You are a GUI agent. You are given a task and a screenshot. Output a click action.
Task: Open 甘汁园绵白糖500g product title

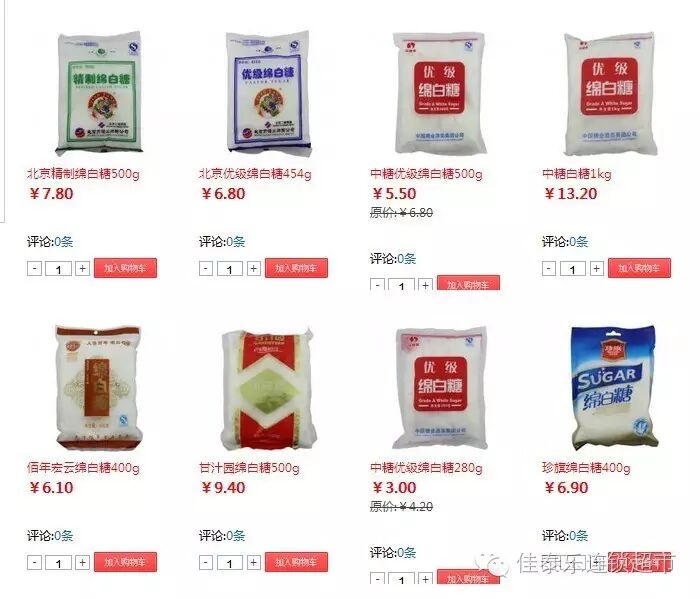pyautogui.click(x=249, y=467)
